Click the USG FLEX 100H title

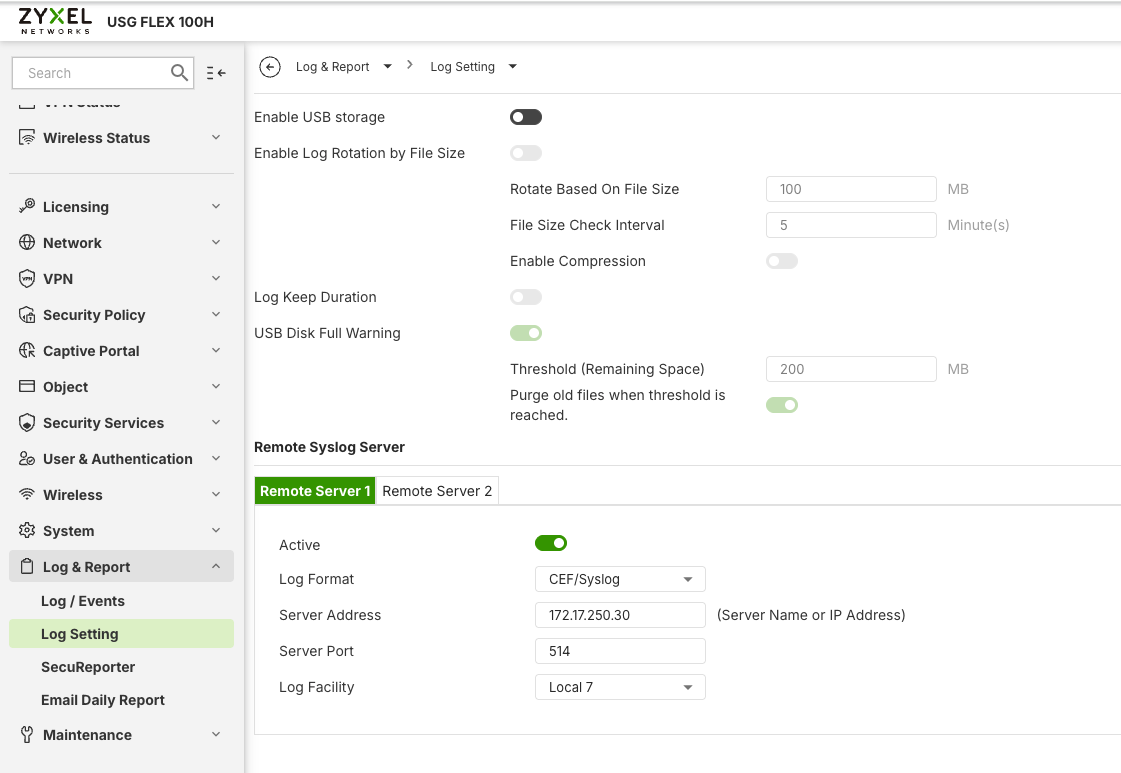point(160,22)
